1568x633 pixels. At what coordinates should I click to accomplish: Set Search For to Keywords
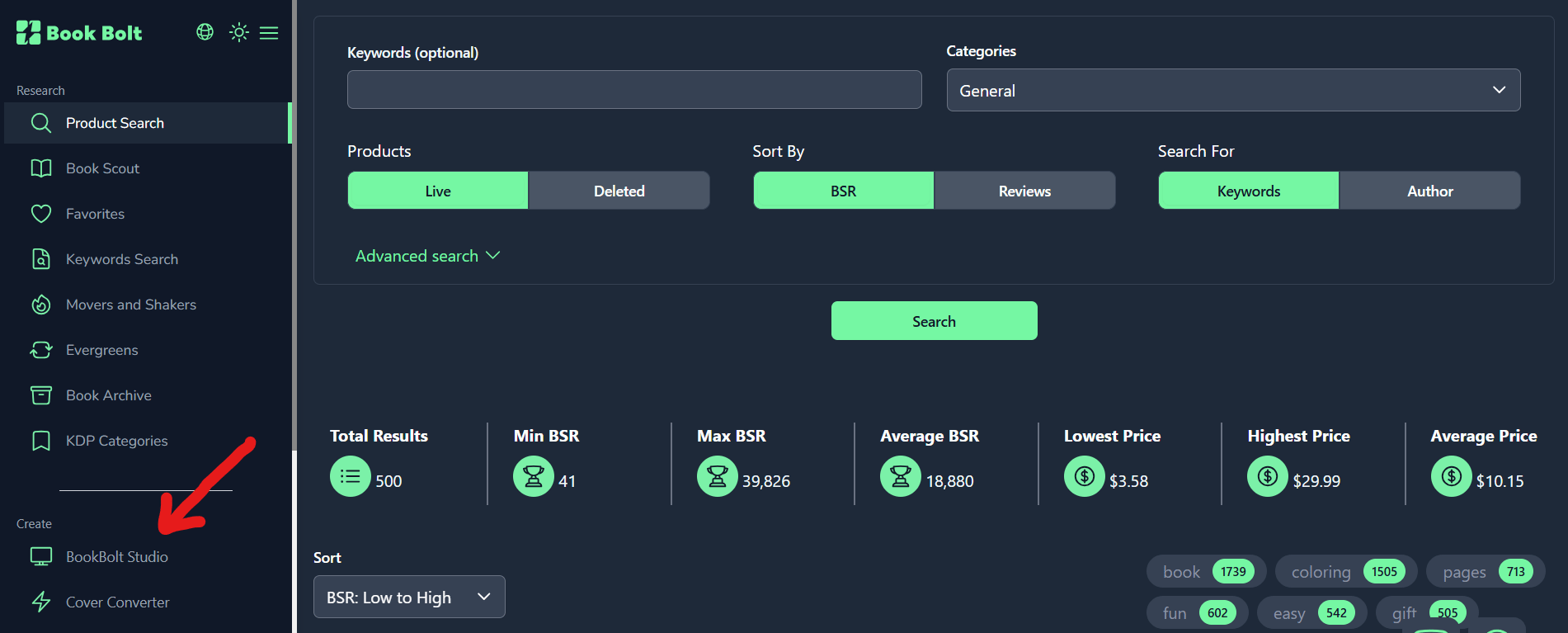tap(1249, 191)
